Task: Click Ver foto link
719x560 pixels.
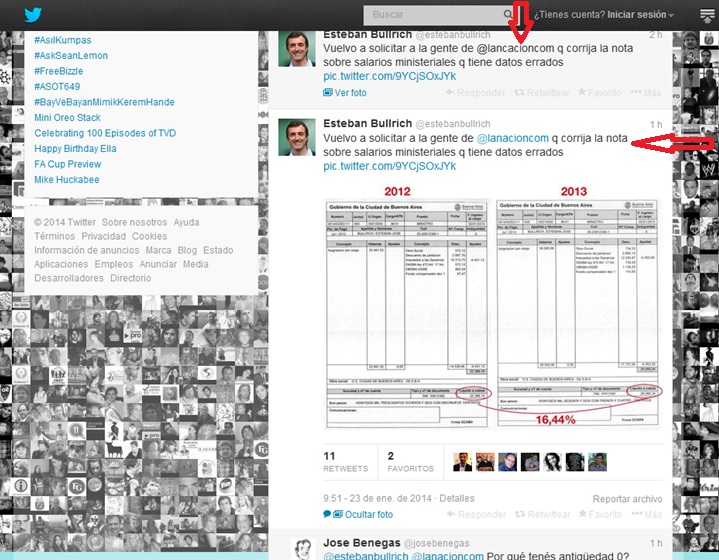Action: [x=350, y=93]
